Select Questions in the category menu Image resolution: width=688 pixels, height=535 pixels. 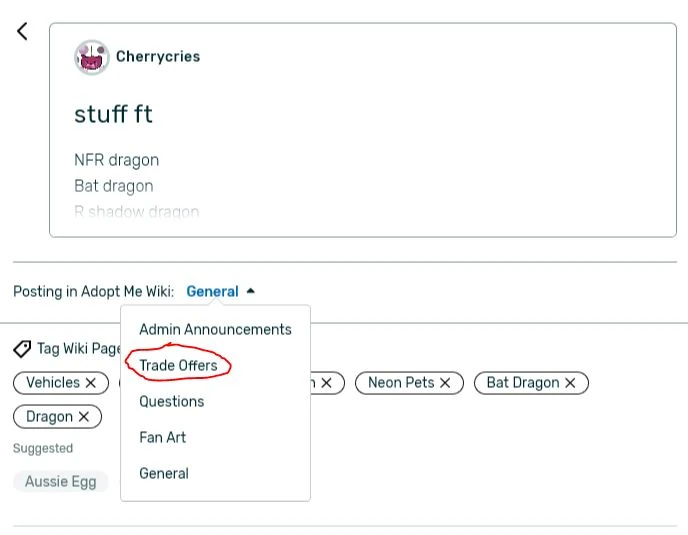click(x=171, y=401)
